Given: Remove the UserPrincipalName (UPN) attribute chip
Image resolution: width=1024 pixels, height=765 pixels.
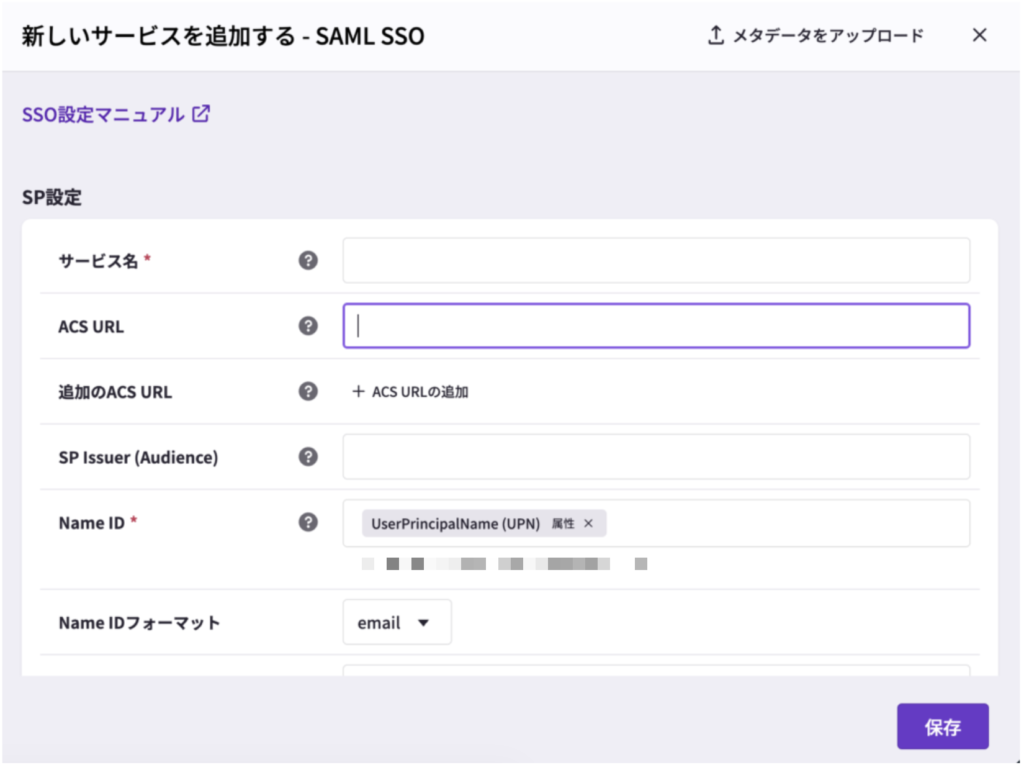Looking at the screenshot, I should tap(589, 523).
